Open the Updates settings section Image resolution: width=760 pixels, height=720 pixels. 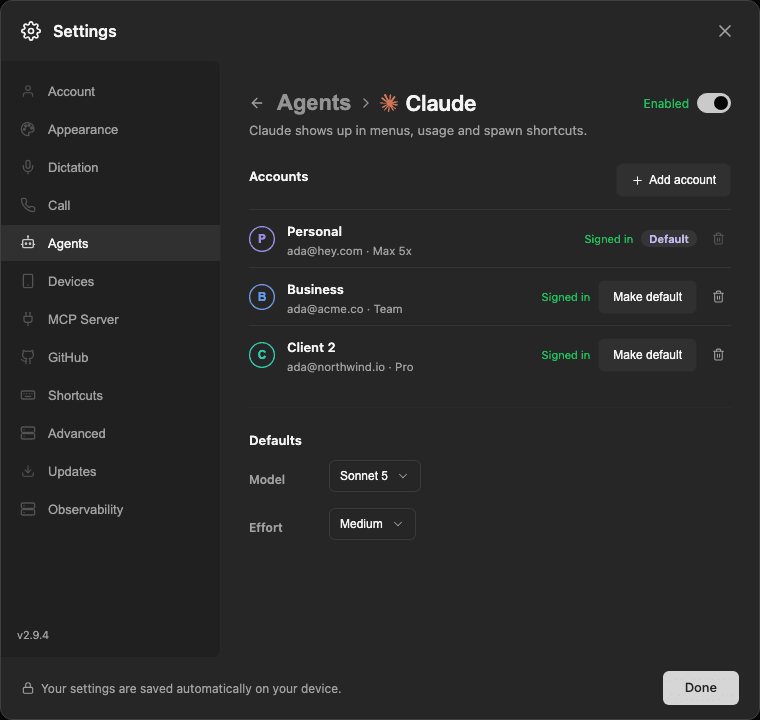coord(111,471)
